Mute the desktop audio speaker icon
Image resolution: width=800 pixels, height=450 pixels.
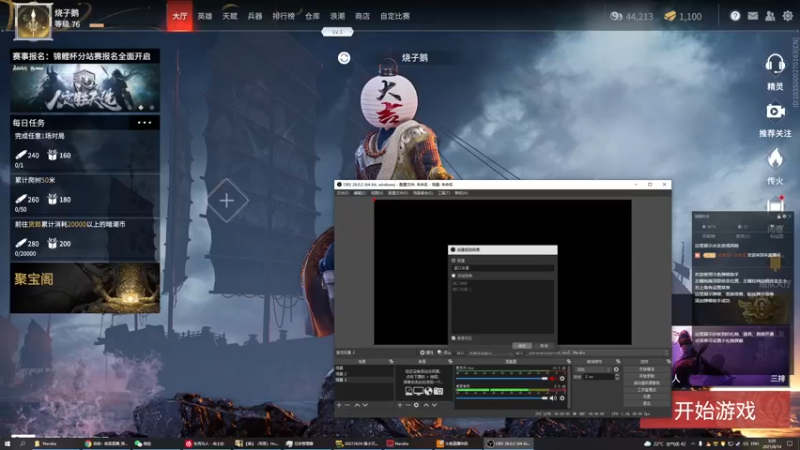point(553,398)
